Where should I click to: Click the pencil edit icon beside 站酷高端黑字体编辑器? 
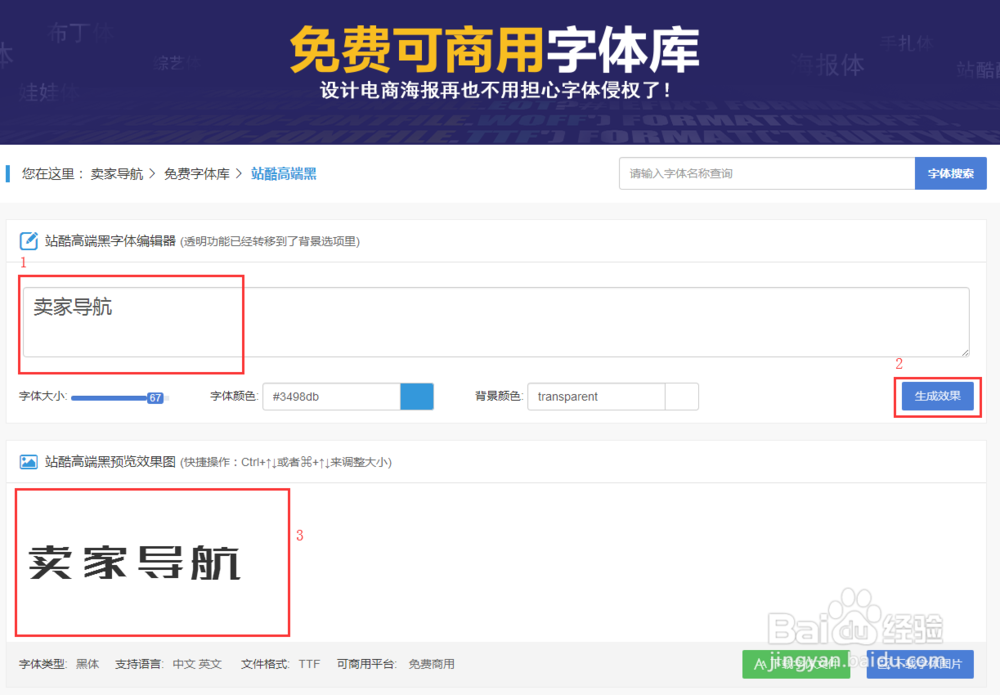coord(27,240)
